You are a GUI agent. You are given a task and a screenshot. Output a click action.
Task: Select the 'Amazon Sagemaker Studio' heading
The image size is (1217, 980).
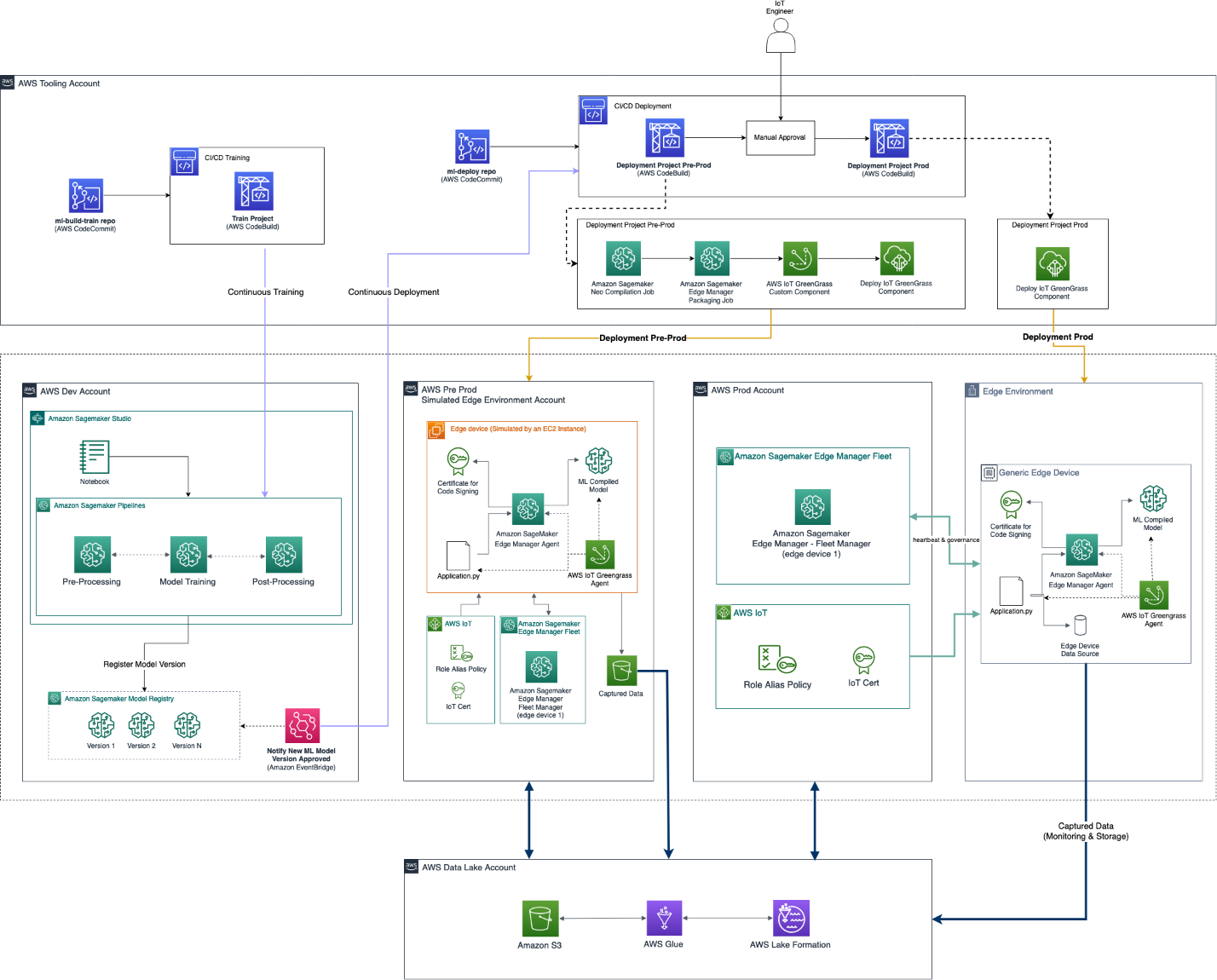[89, 419]
